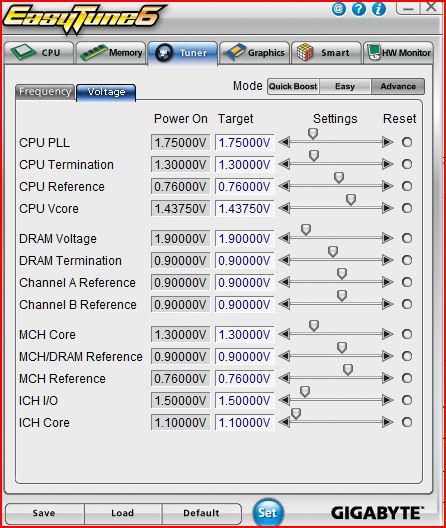Click the Default button
446x528 pixels.
[201, 513]
